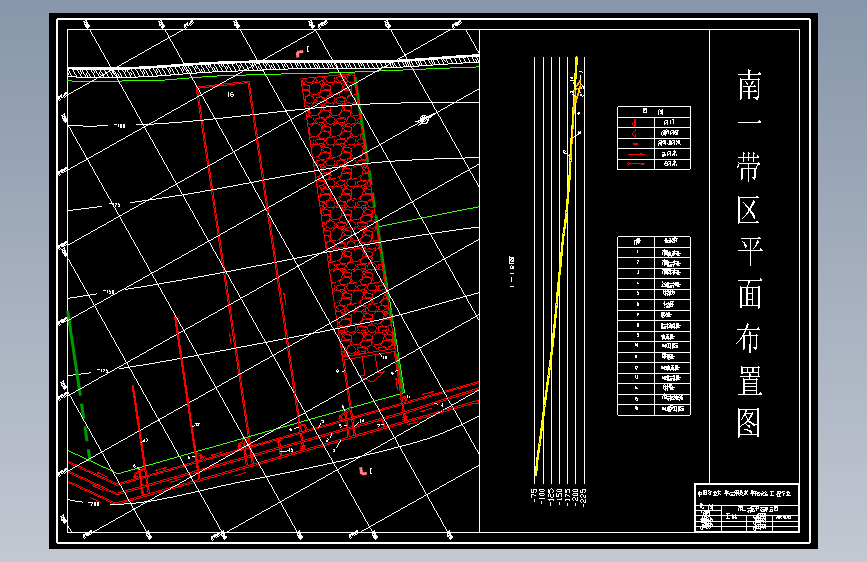Select the -225 elevation label

click(x=584, y=497)
